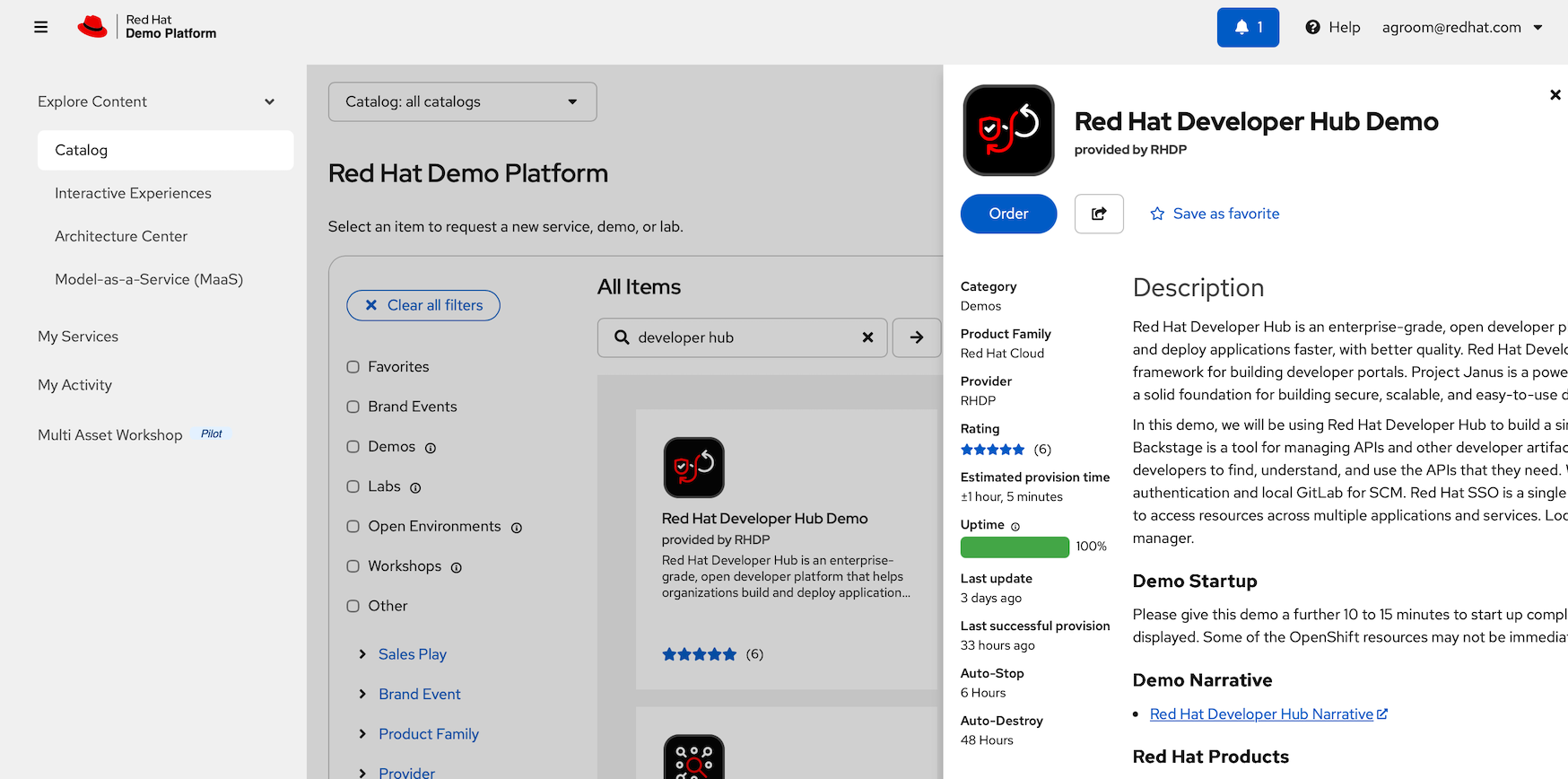Screen dimensions: 1568x779
Task: Open the Help question mark menu
Action: tap(1312, 27)
